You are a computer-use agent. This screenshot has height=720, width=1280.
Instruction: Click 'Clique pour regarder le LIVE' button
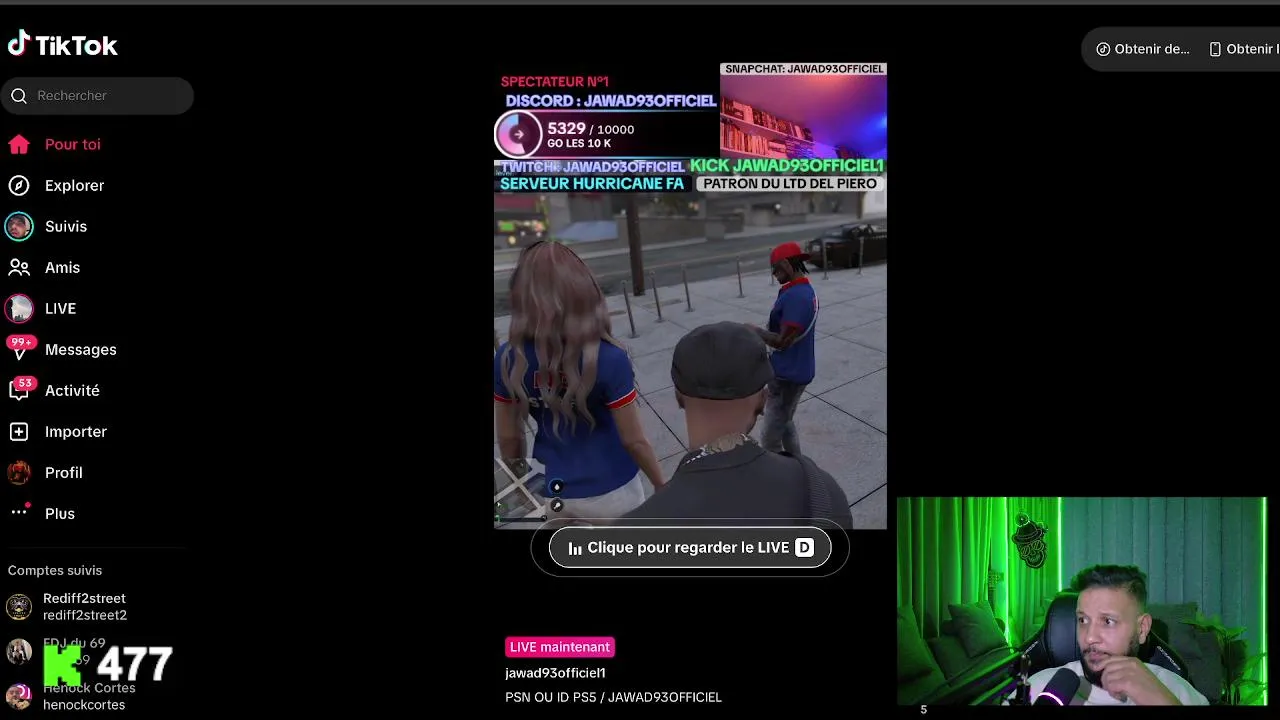(x=690, y=547)
